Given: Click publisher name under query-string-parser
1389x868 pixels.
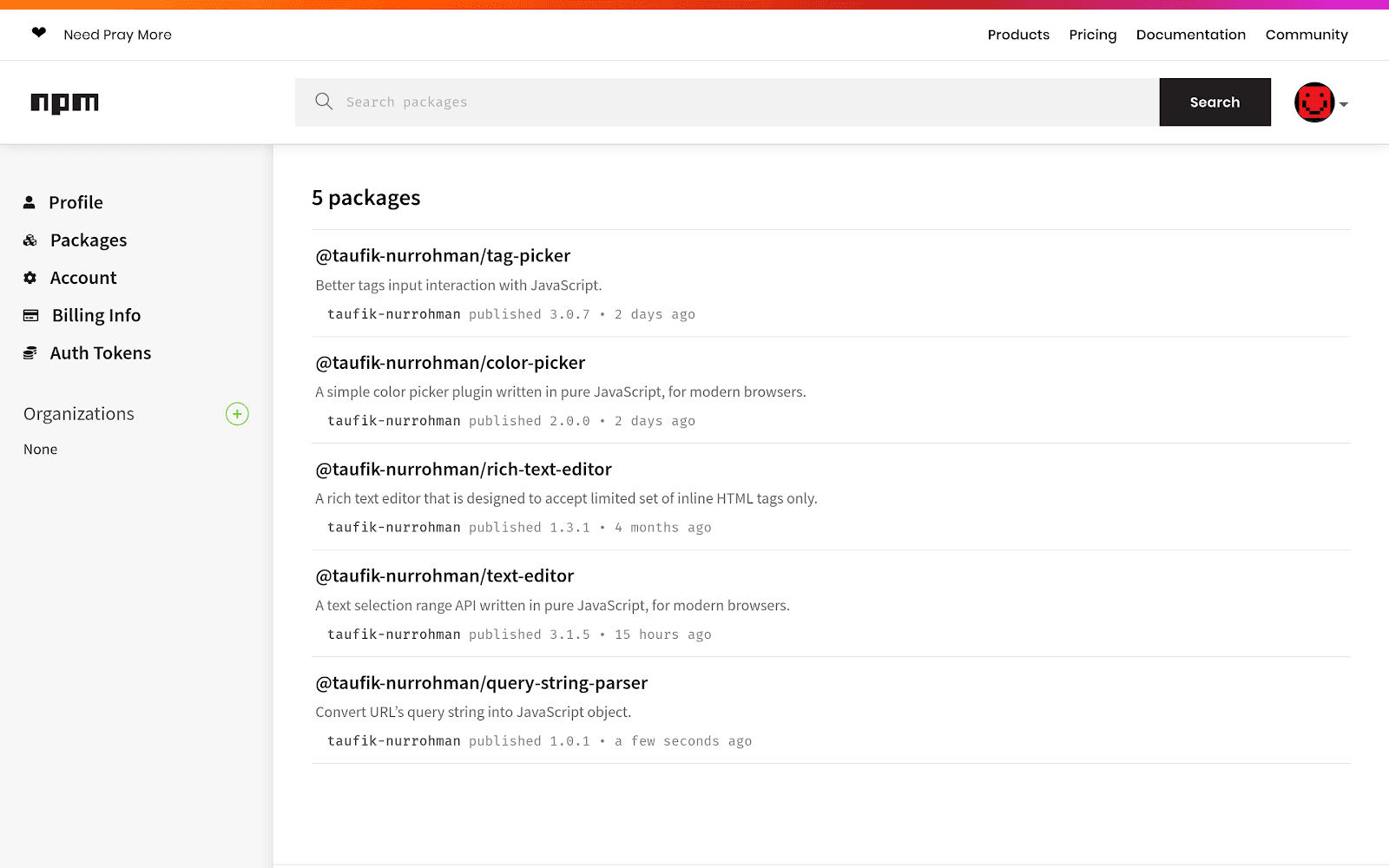Looking at the screenshot, I should point(394,741).
